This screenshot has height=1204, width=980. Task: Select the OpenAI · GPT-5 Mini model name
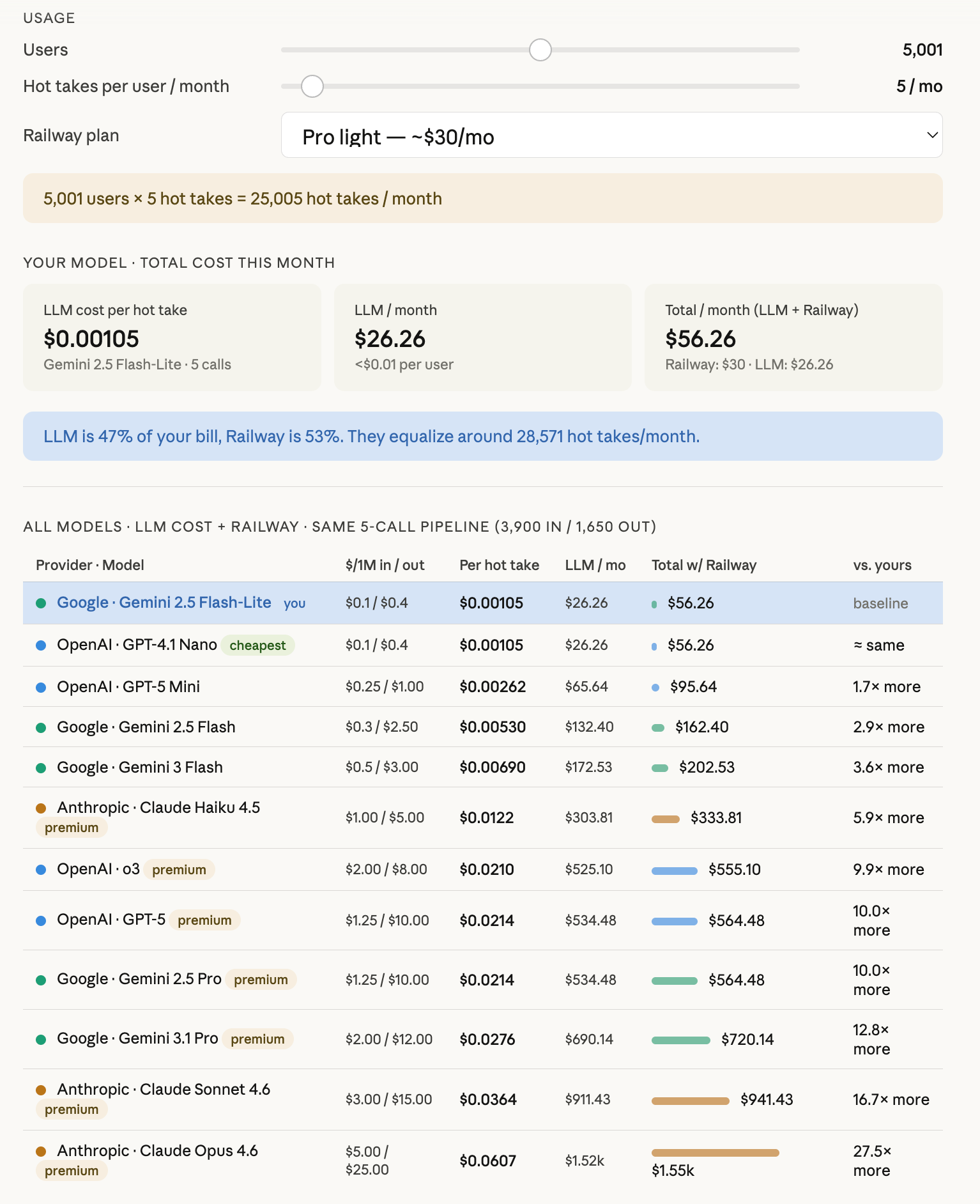pos(128,686)
